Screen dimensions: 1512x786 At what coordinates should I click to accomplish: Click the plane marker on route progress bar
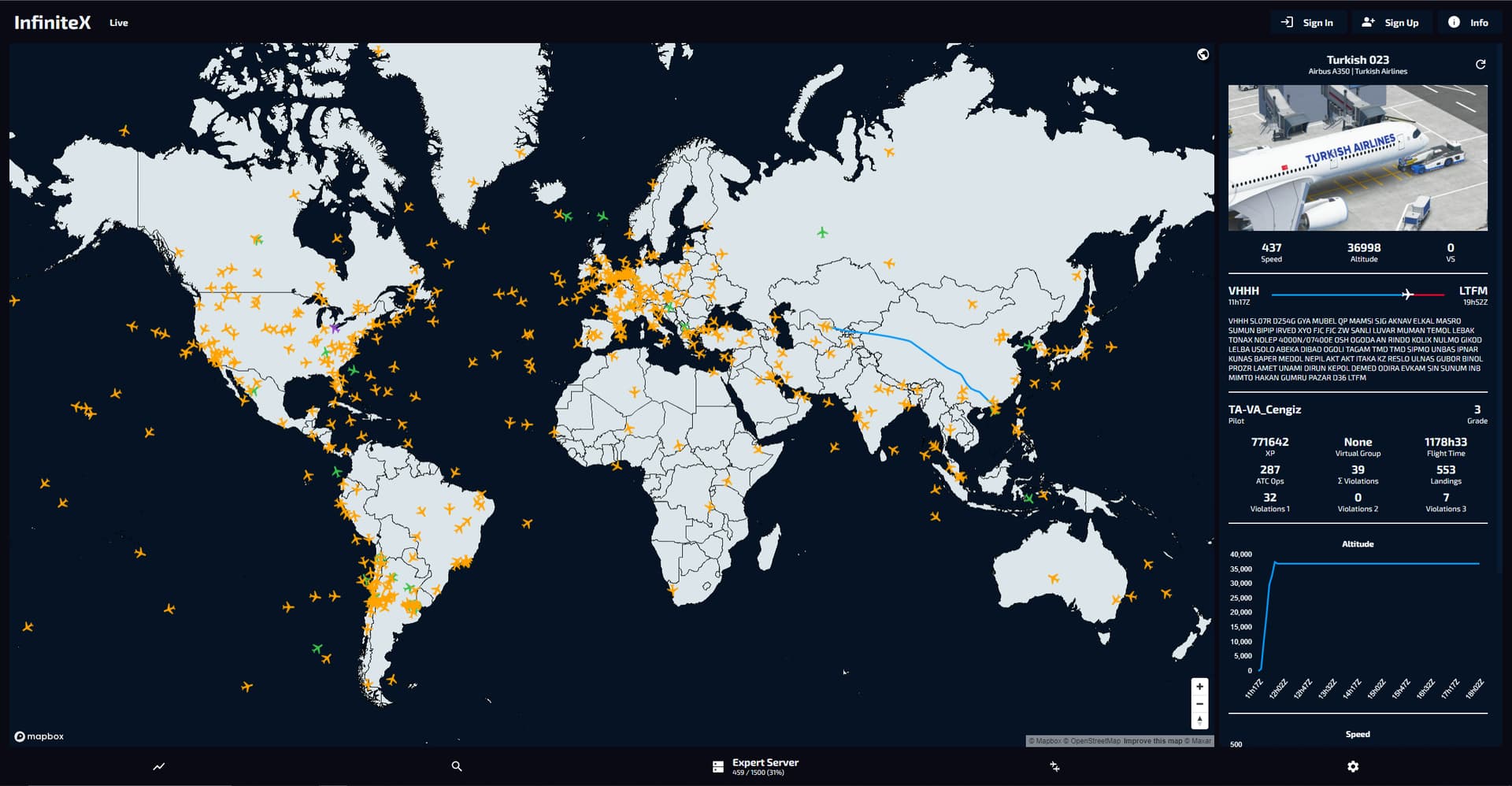click(x=1407, y=295)
